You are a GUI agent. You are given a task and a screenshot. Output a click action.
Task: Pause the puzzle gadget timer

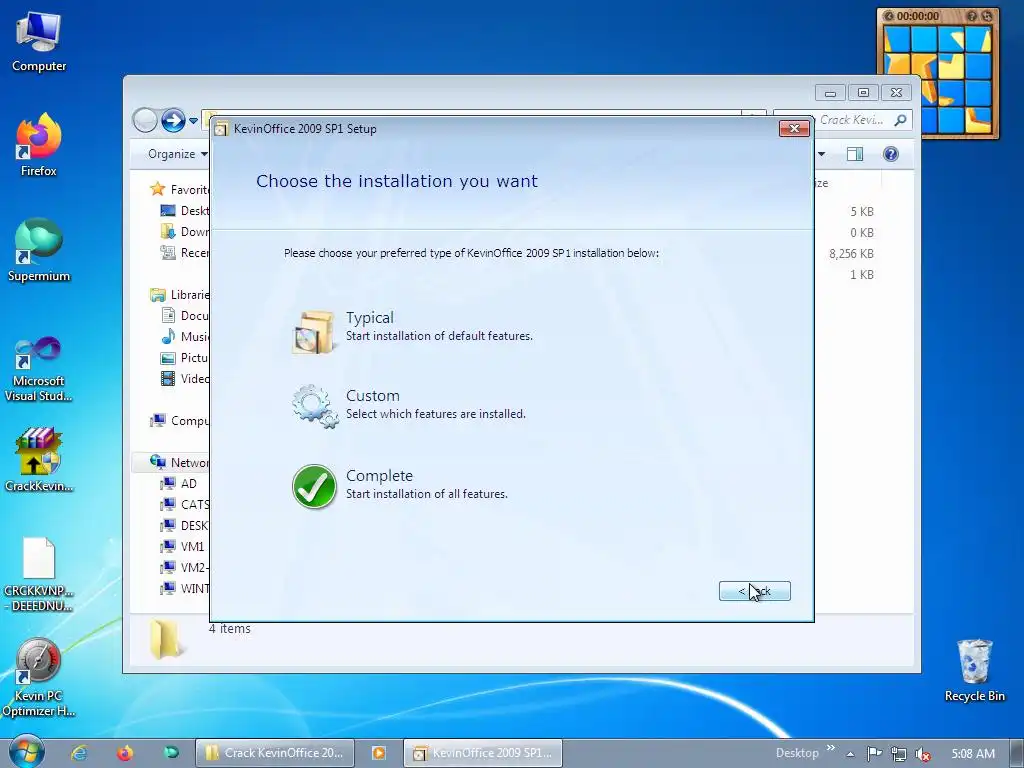point(888,16)
